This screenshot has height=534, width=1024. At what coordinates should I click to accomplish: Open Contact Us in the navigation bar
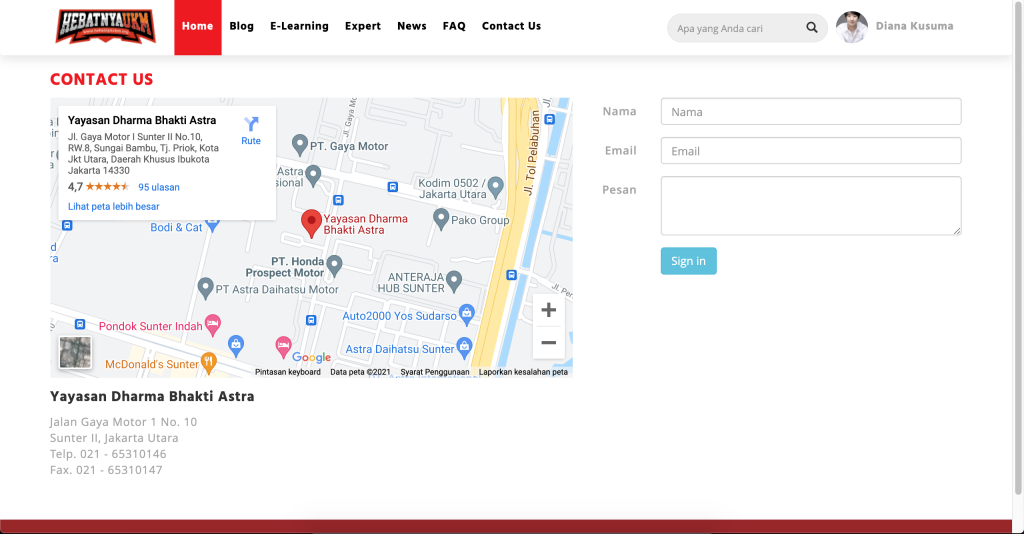pos(511,26)
